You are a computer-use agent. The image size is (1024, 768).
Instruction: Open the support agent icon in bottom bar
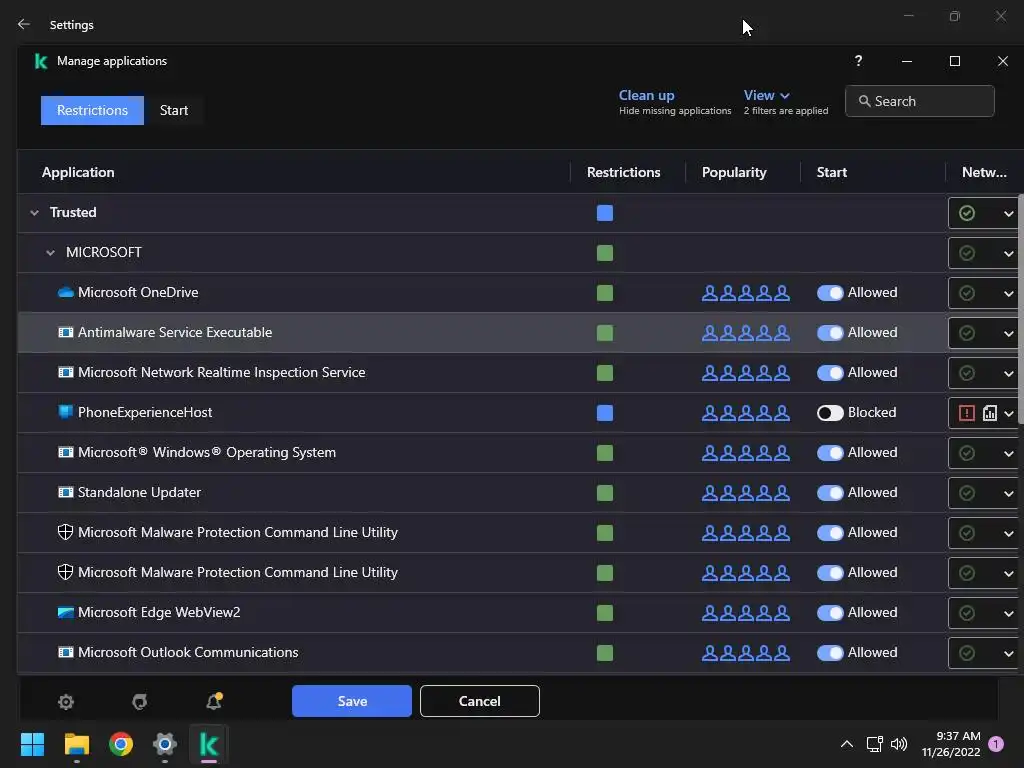tap(140, 702)
